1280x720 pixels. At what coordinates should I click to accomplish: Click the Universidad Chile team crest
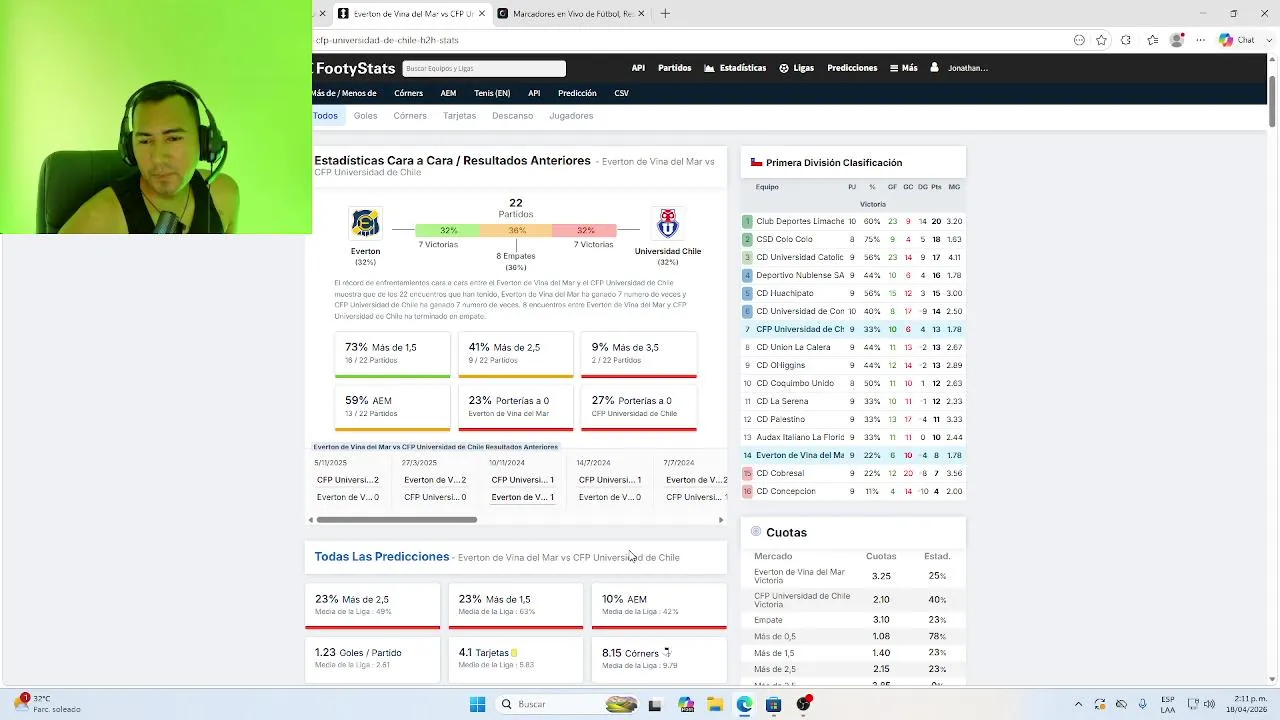tap(668, 223)
